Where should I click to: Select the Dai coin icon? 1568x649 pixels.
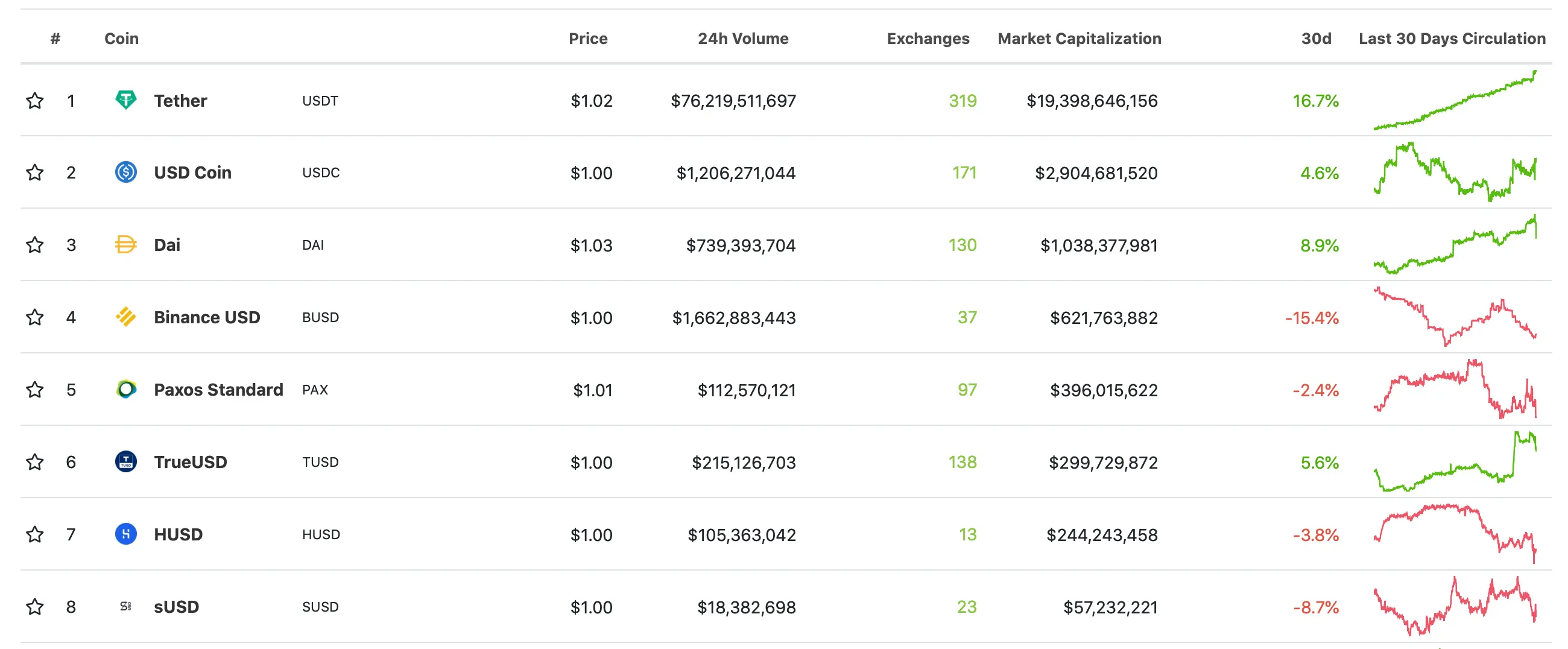click(x=126, y=245)
